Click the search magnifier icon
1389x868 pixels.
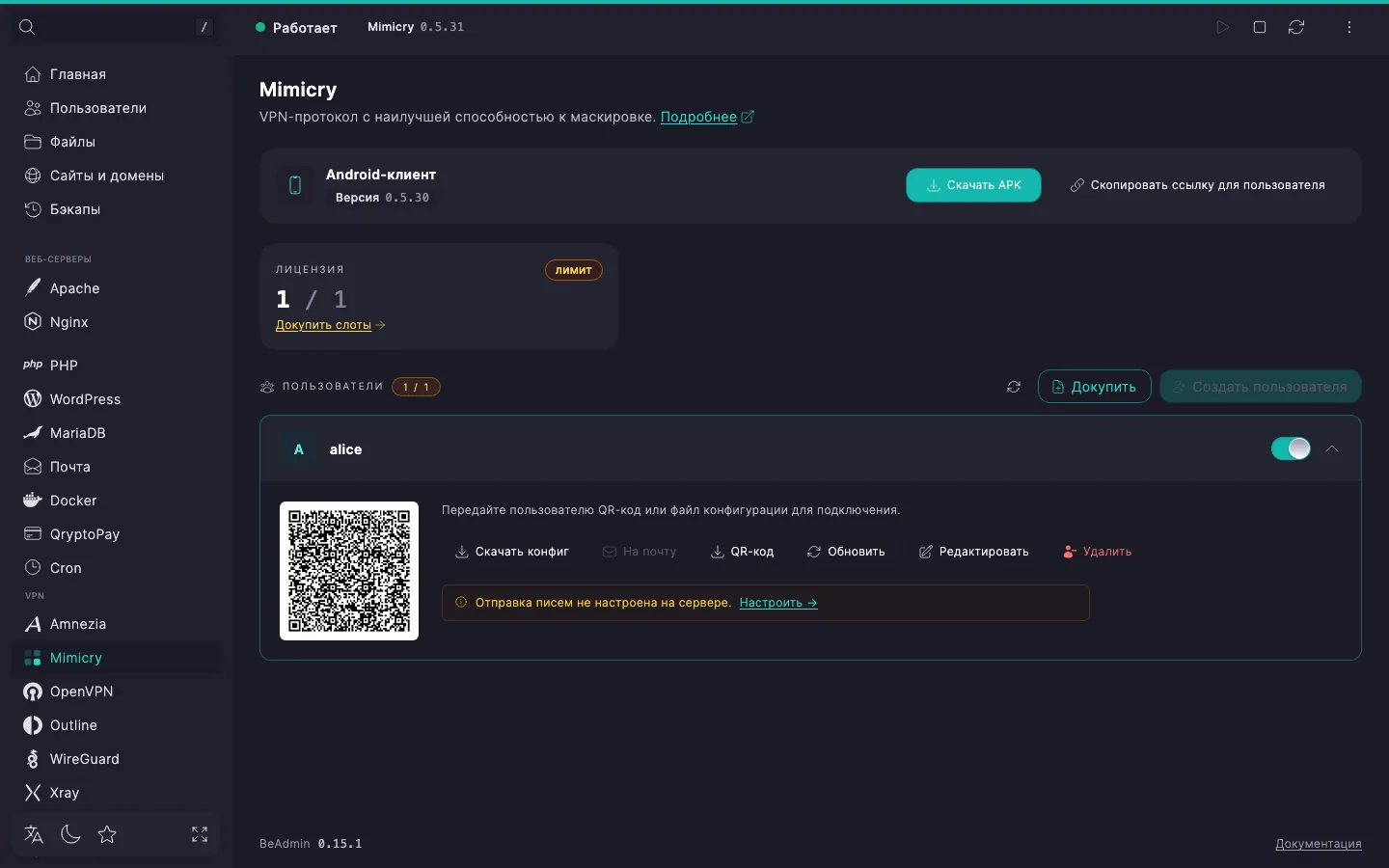tap(27, 27)
